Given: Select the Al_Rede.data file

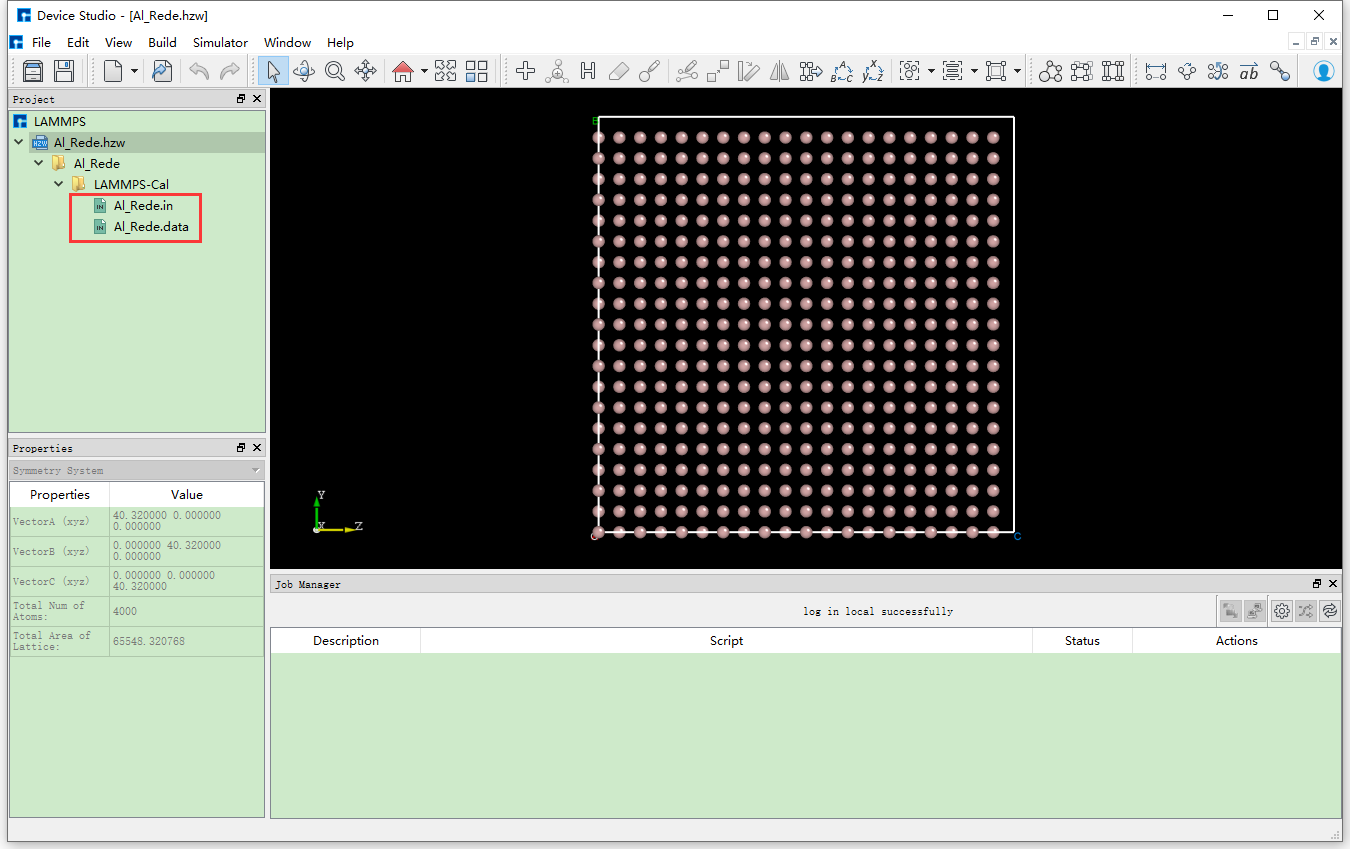Looking at the screenshot, I should pos(150,226).
